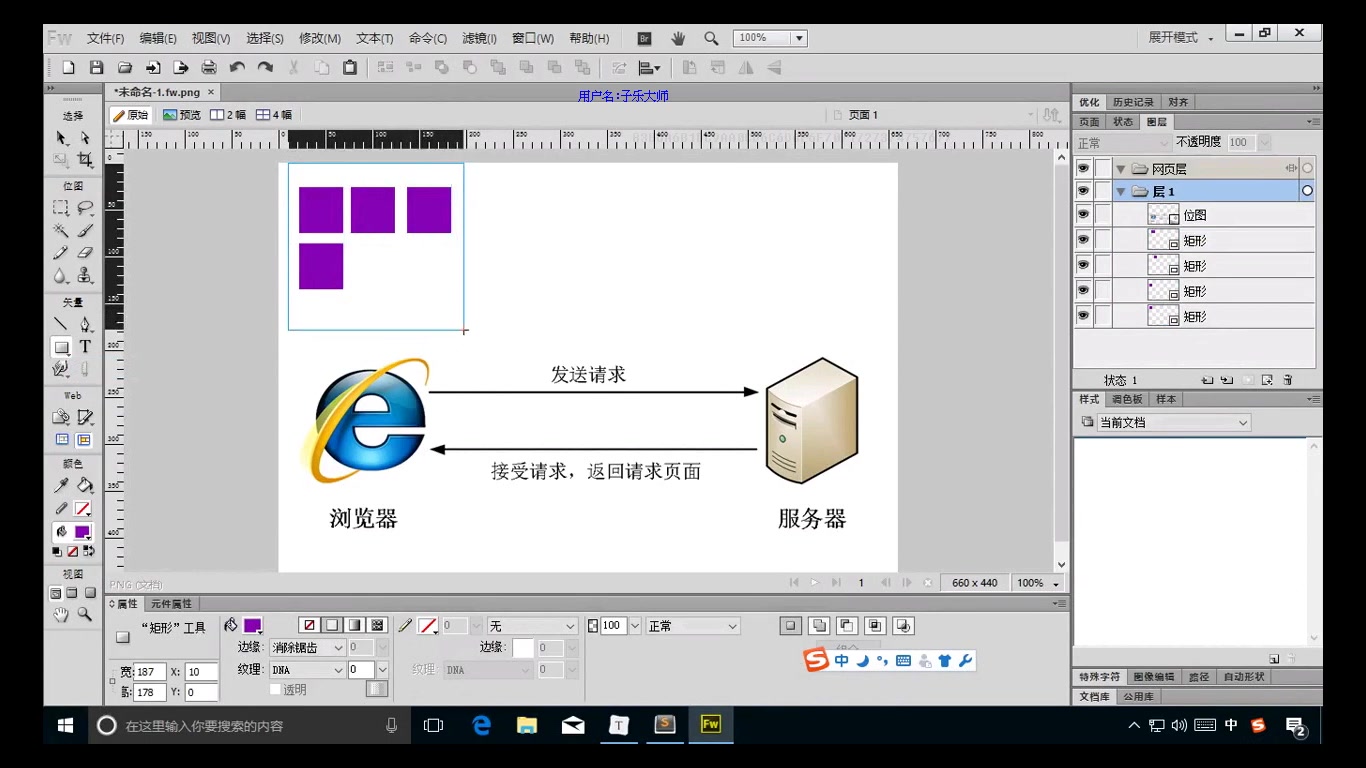Viewport: 1366px width, 768px height.
Task: Select the Pen tool
Action: tap(85, 324)
